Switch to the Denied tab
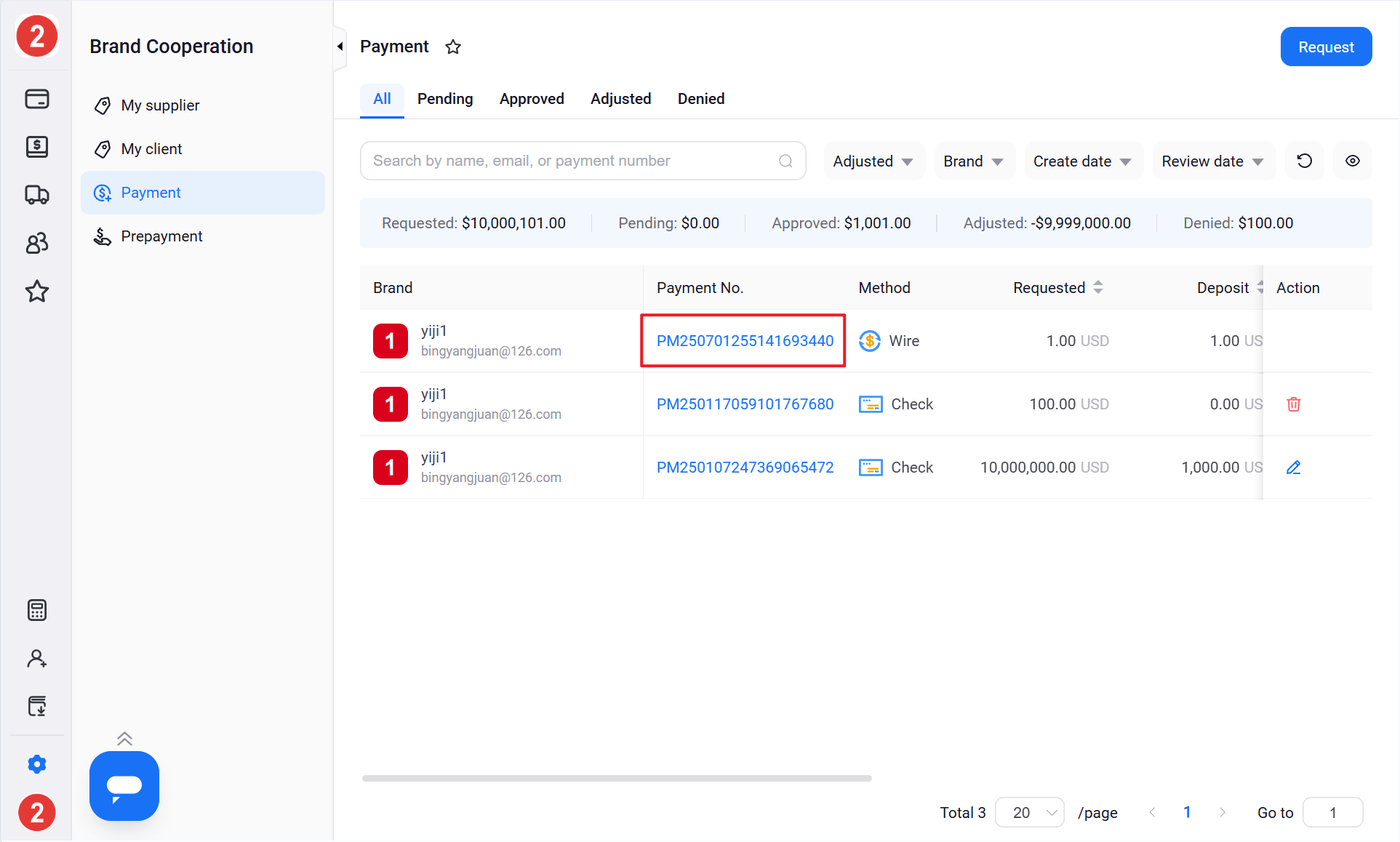 pos(701,99)
